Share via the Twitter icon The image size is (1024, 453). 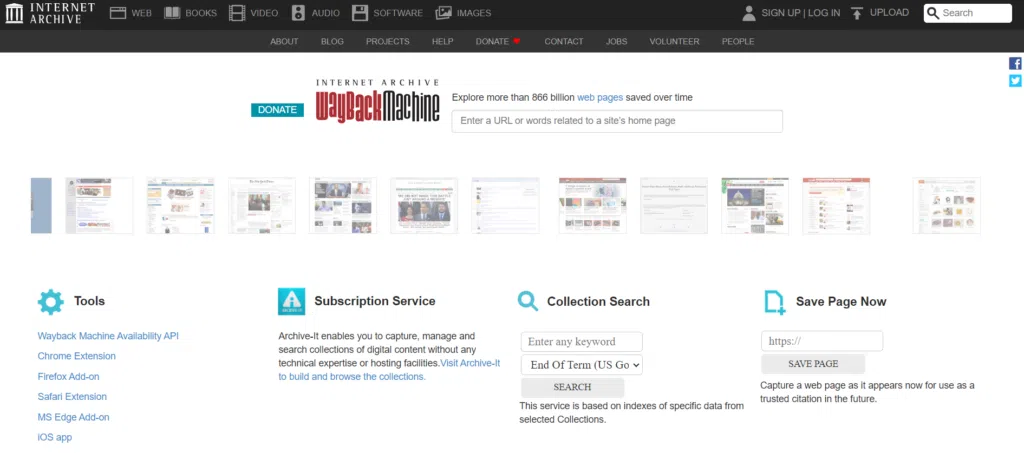1015,80
